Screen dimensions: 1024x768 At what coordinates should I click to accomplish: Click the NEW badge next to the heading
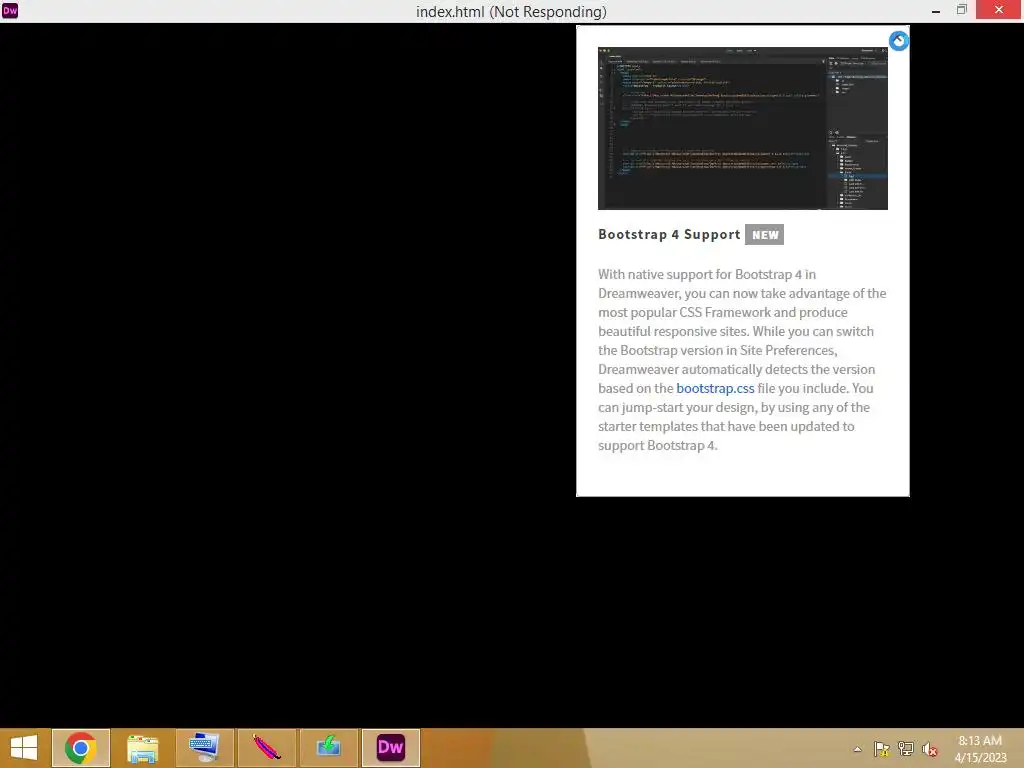point(764,234)
